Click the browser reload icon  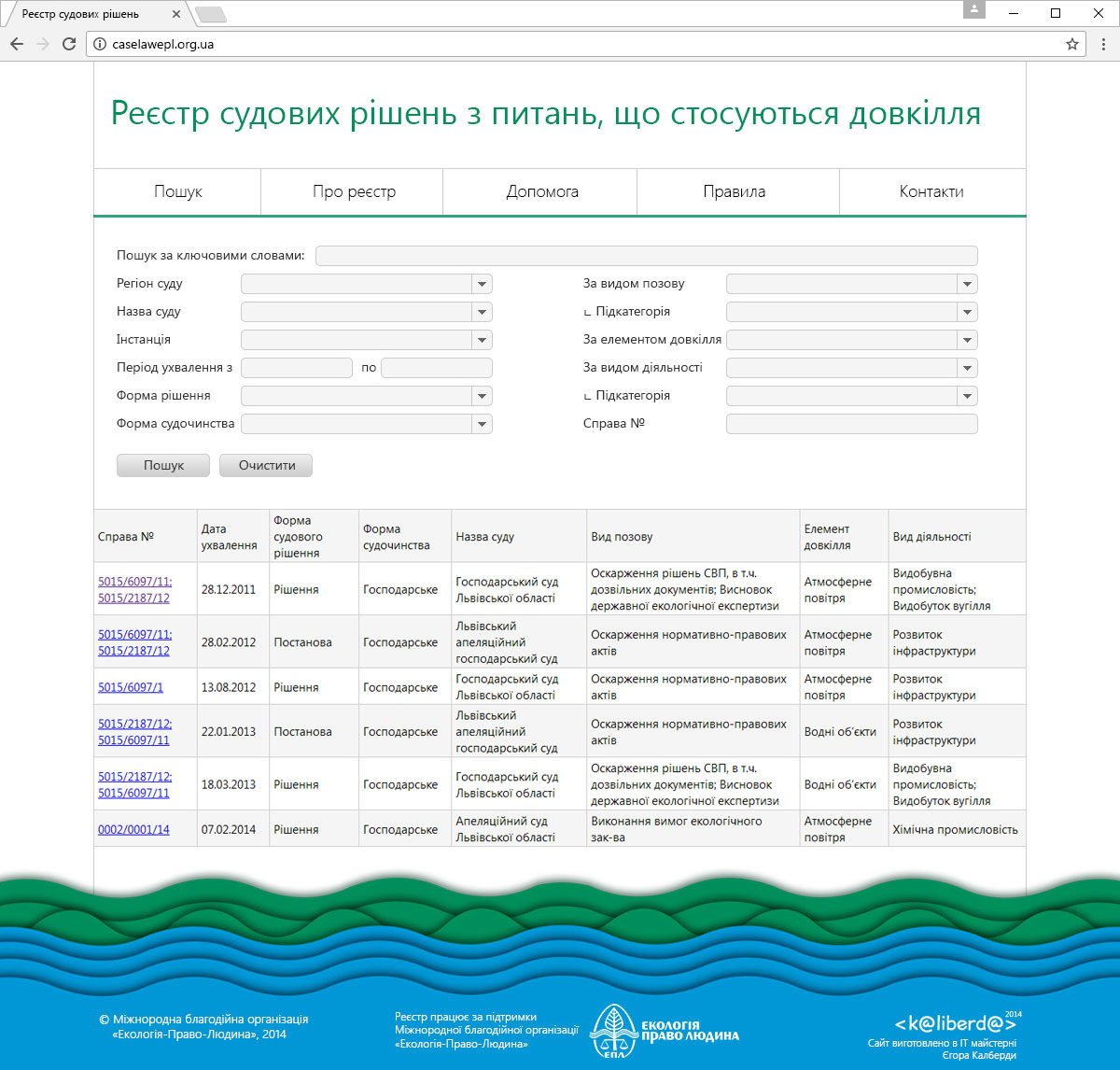[68, 44]
